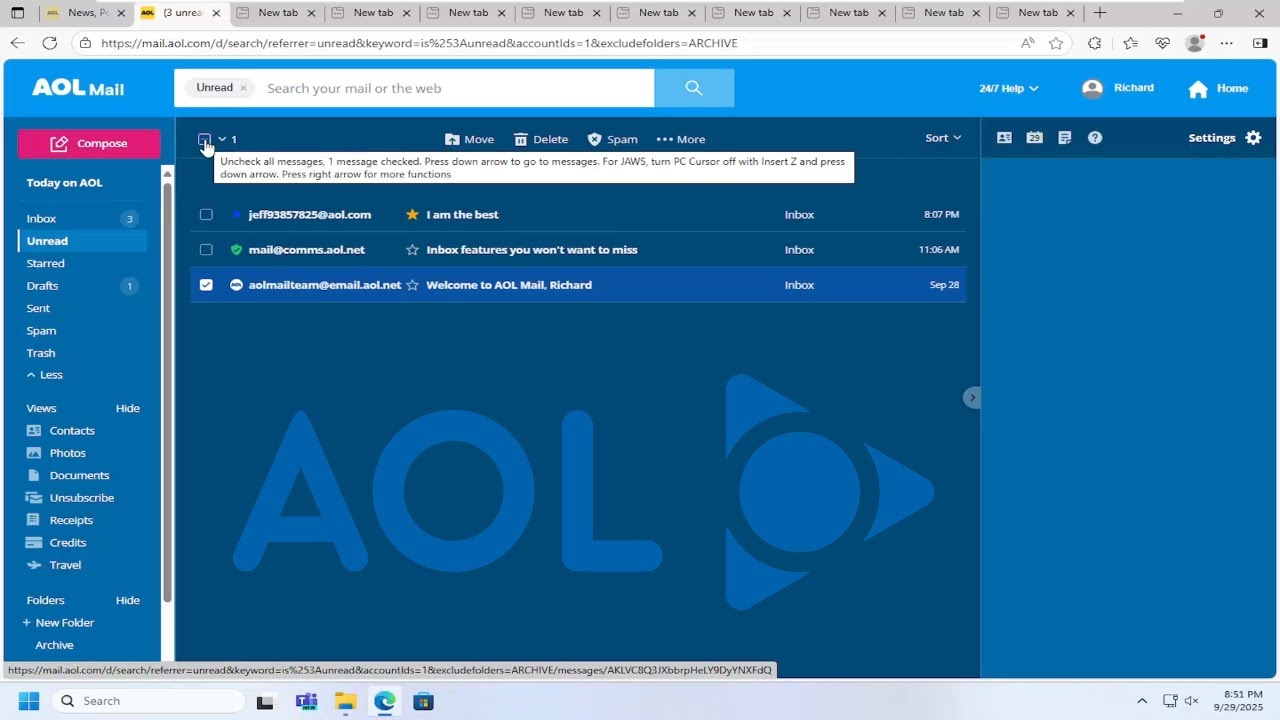Open Windows Start menu
Image resolution: width=1280 pixels, height=720 pixels.
click(x=28, y=701)
